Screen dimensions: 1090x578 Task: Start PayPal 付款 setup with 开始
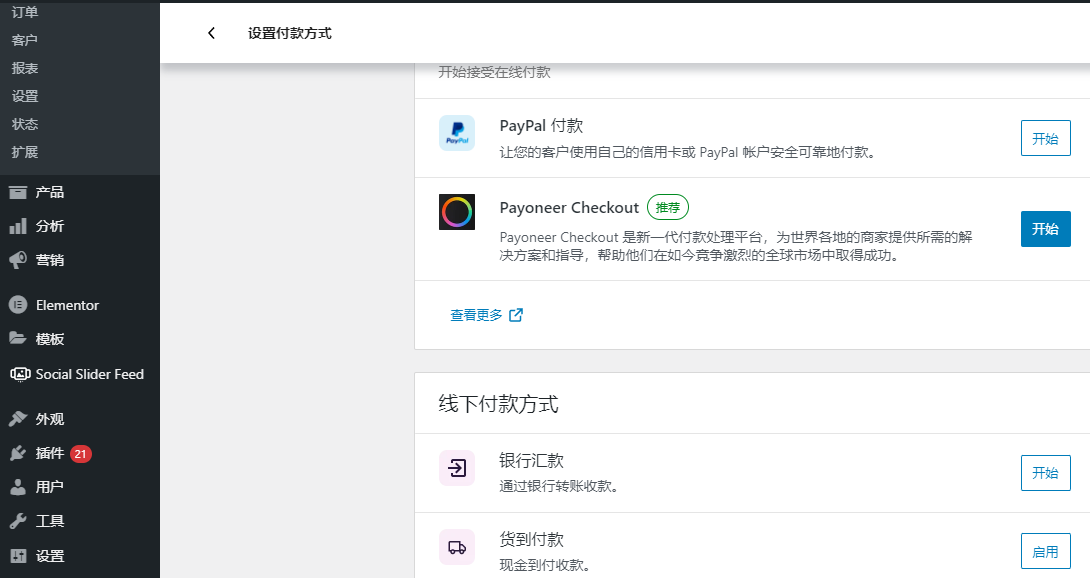point(1046,138)
